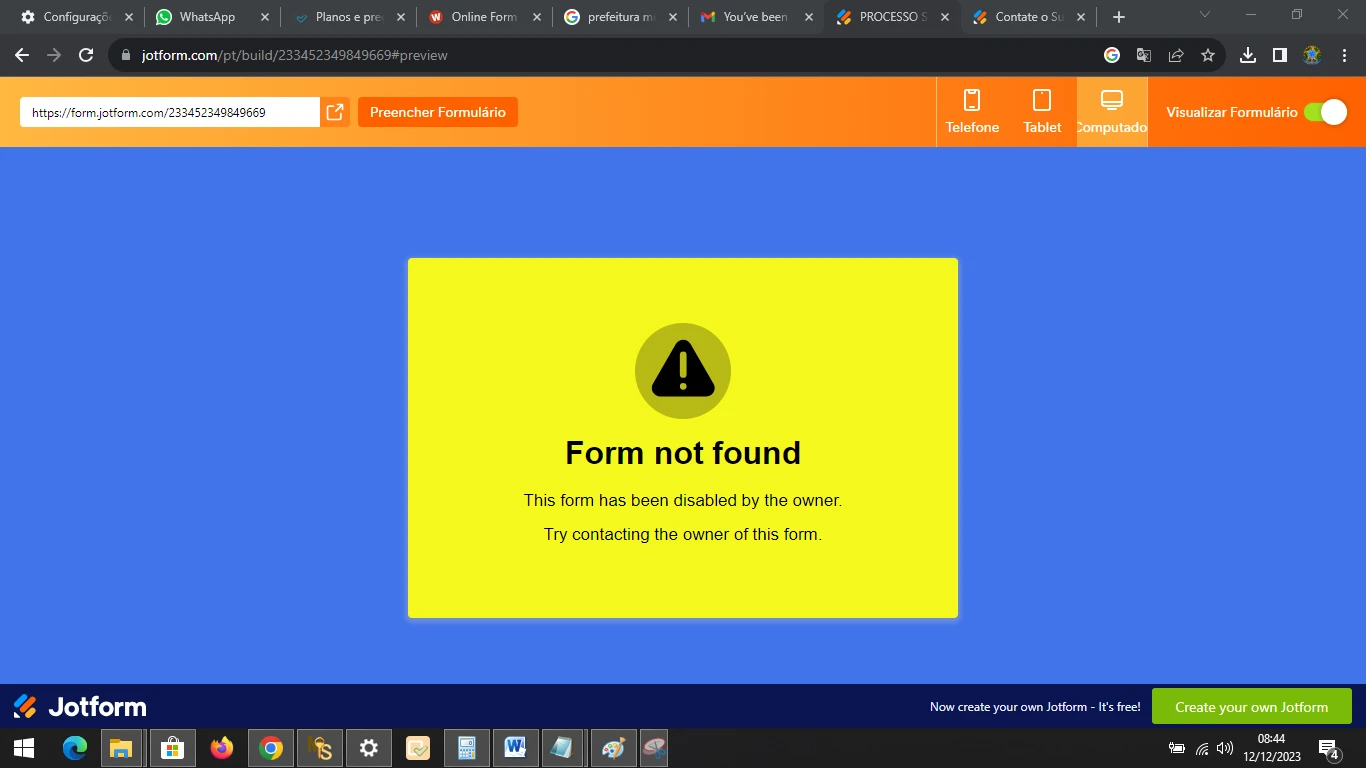
Task: Select the Telefone preview icon
Action: click(x=971, y=110)
